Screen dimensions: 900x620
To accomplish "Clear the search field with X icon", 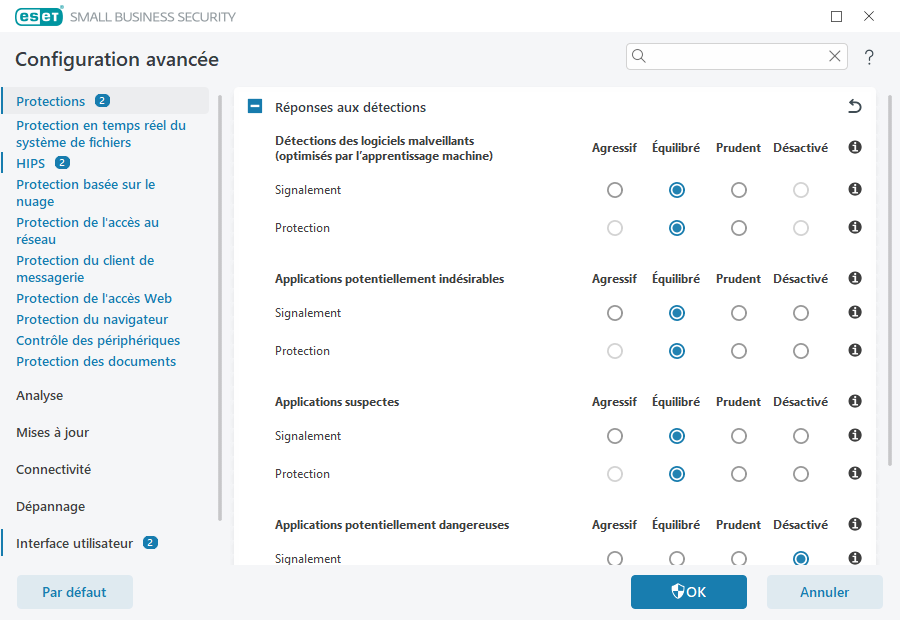I will (x=834, y=57).
